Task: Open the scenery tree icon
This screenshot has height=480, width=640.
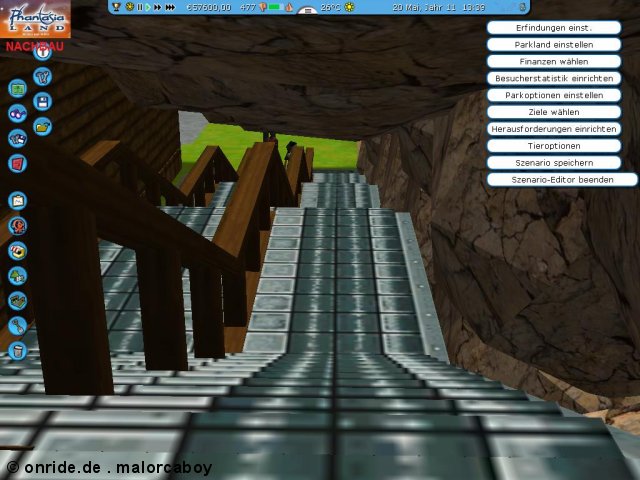Action: [x=18, y=276]
